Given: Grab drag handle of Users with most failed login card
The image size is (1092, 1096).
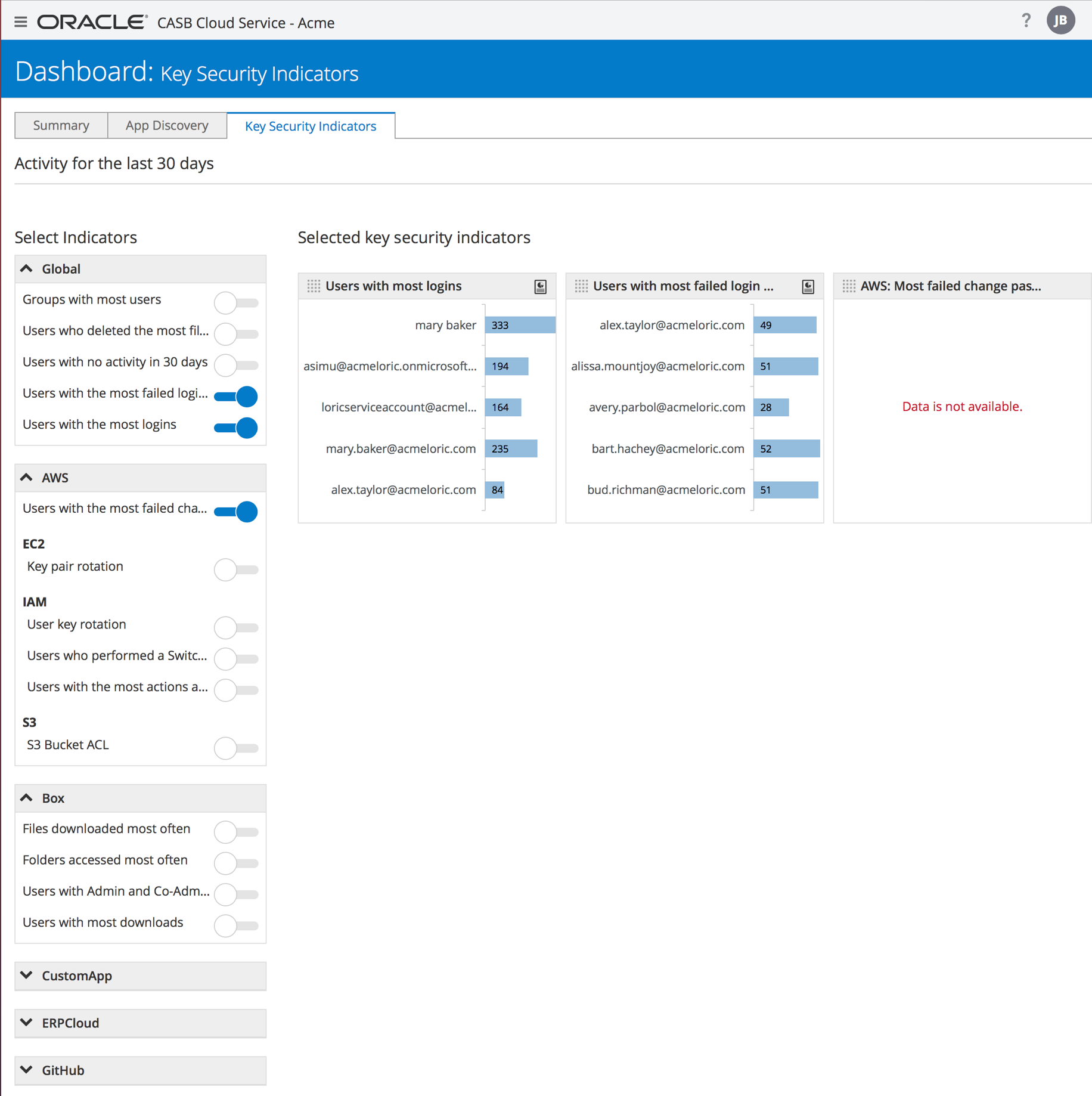Looking at the screenshot, I should [581, 286].
